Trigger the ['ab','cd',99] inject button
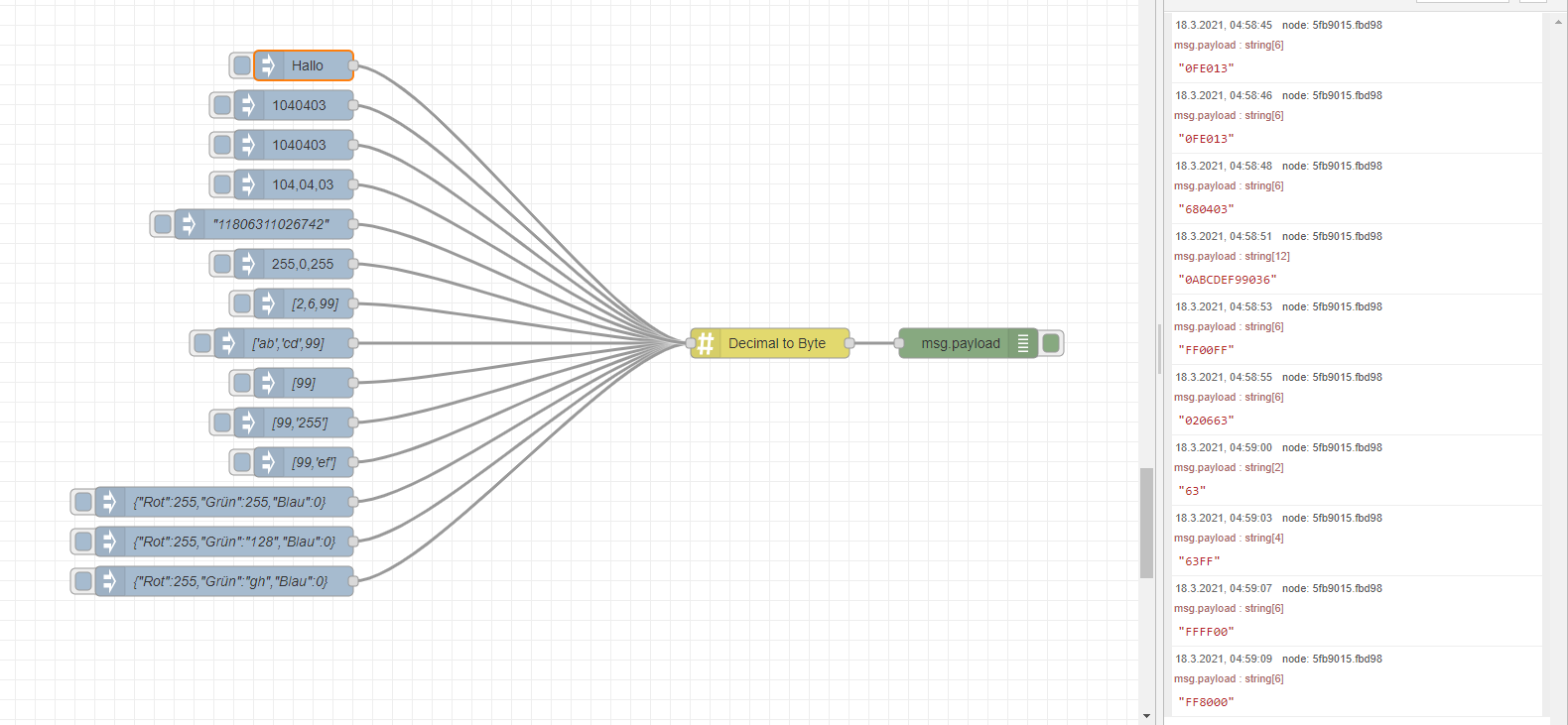1568x725 pixels. [x=202, y=343]
